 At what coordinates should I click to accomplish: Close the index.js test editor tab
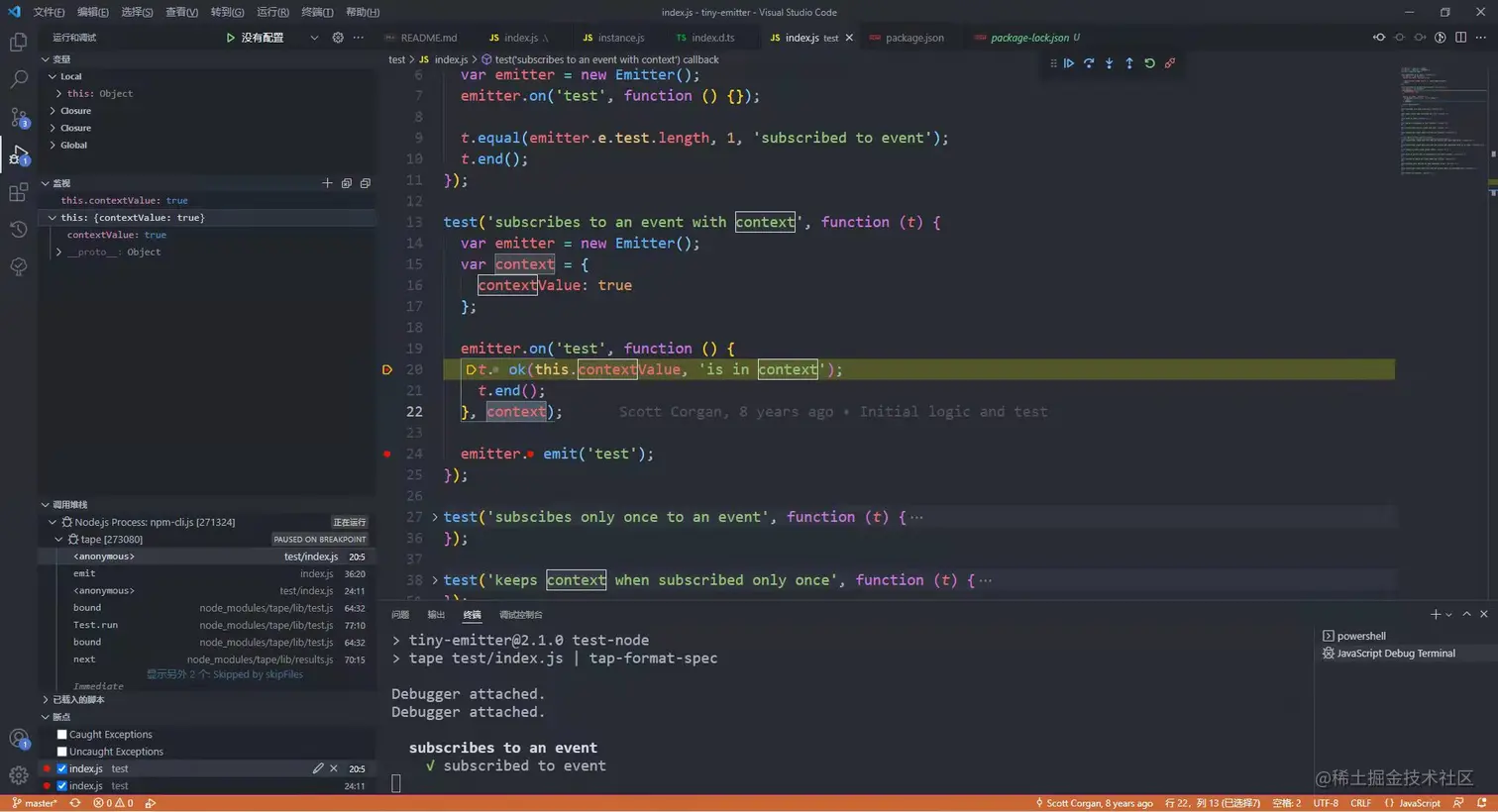click(x=849, y=38)
